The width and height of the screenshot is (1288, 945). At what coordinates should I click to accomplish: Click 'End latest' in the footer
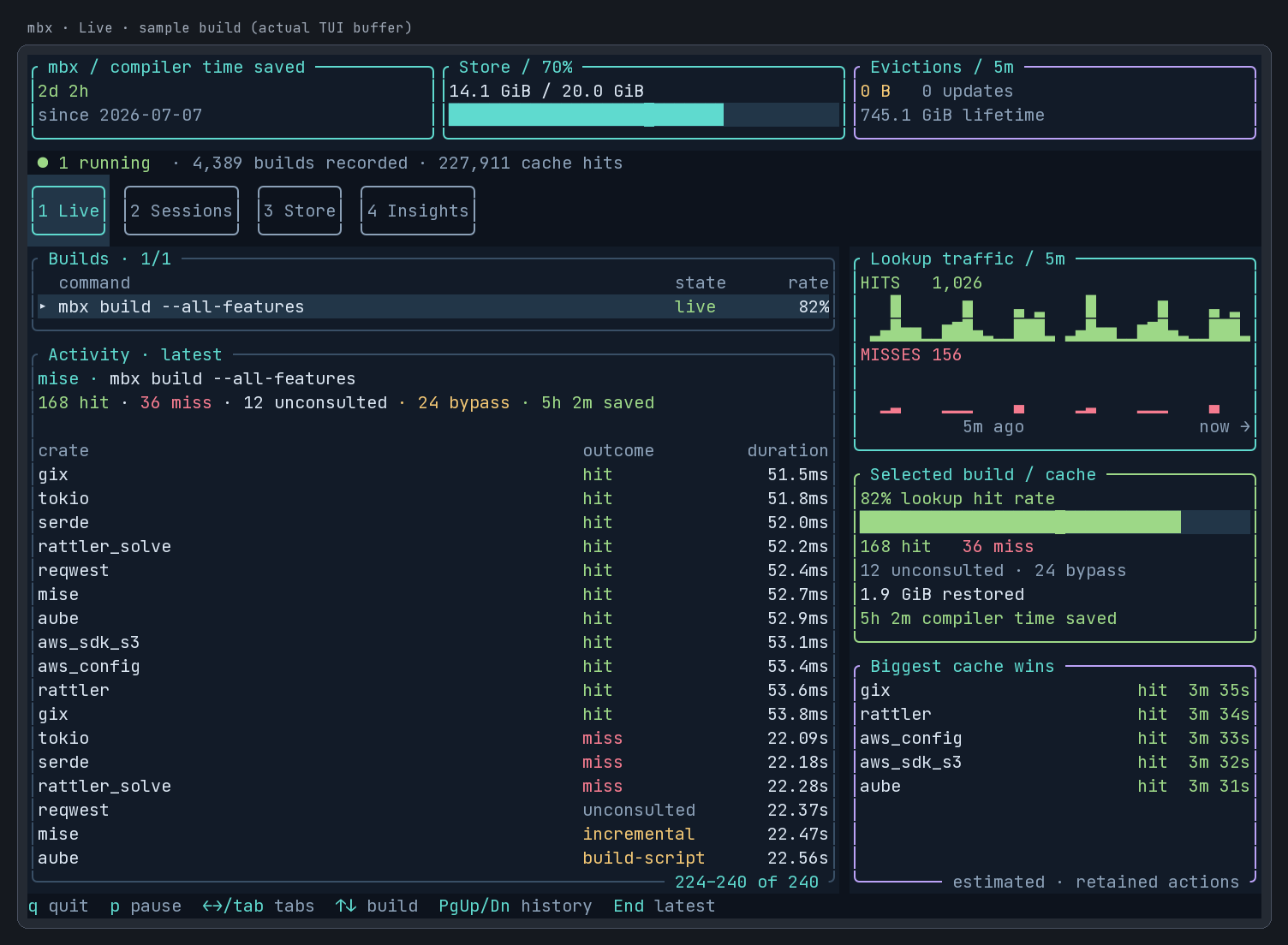click(665, 906)
